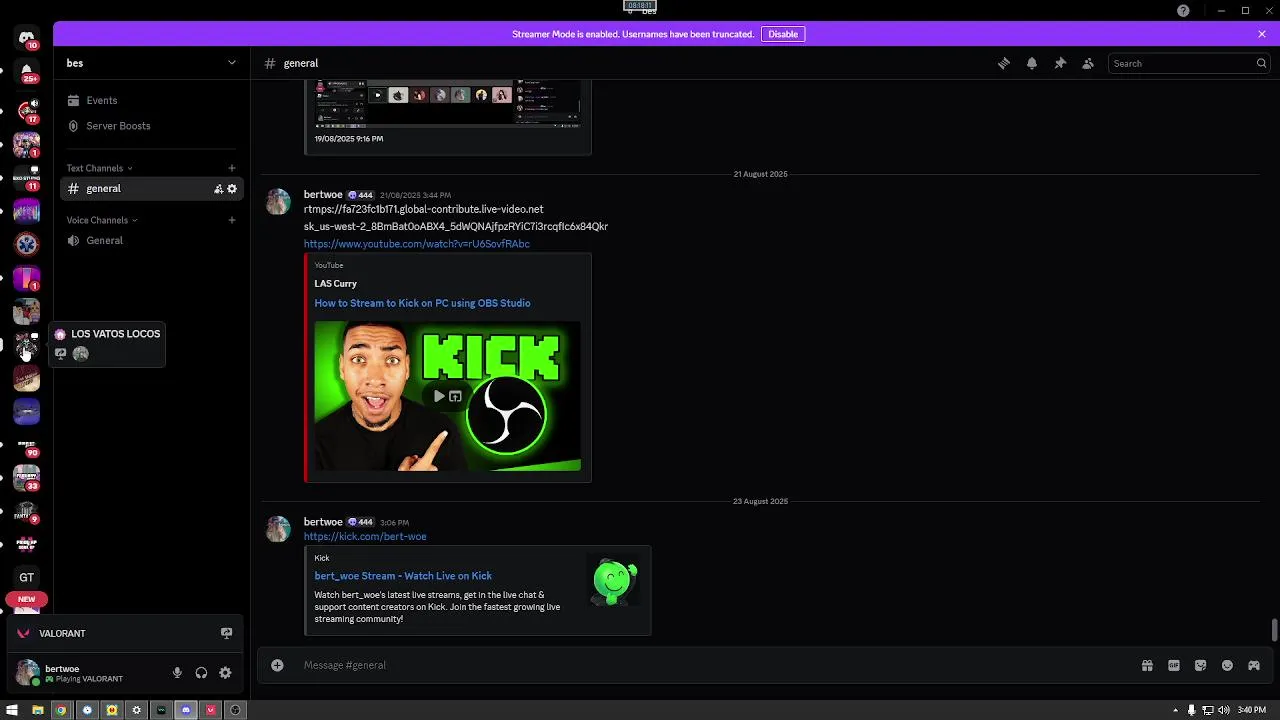
Task: Open video in pop-out icon
Action: coord(456,396)
